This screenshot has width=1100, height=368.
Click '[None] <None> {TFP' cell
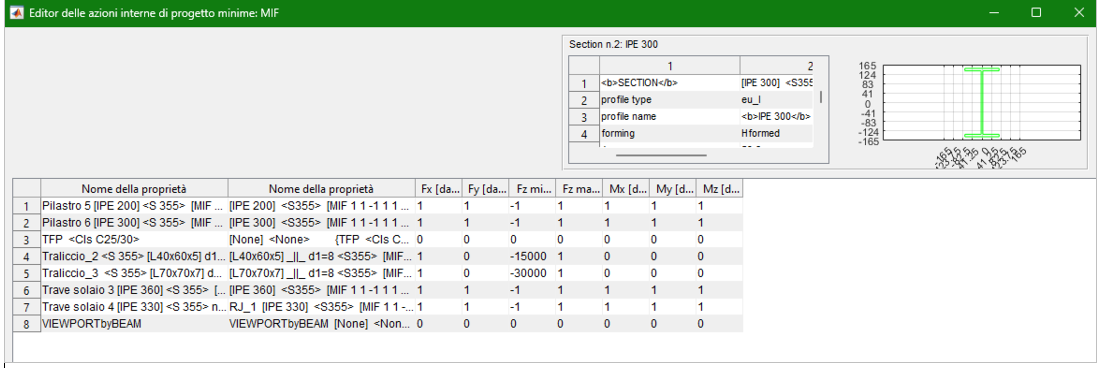pos(321,240)
